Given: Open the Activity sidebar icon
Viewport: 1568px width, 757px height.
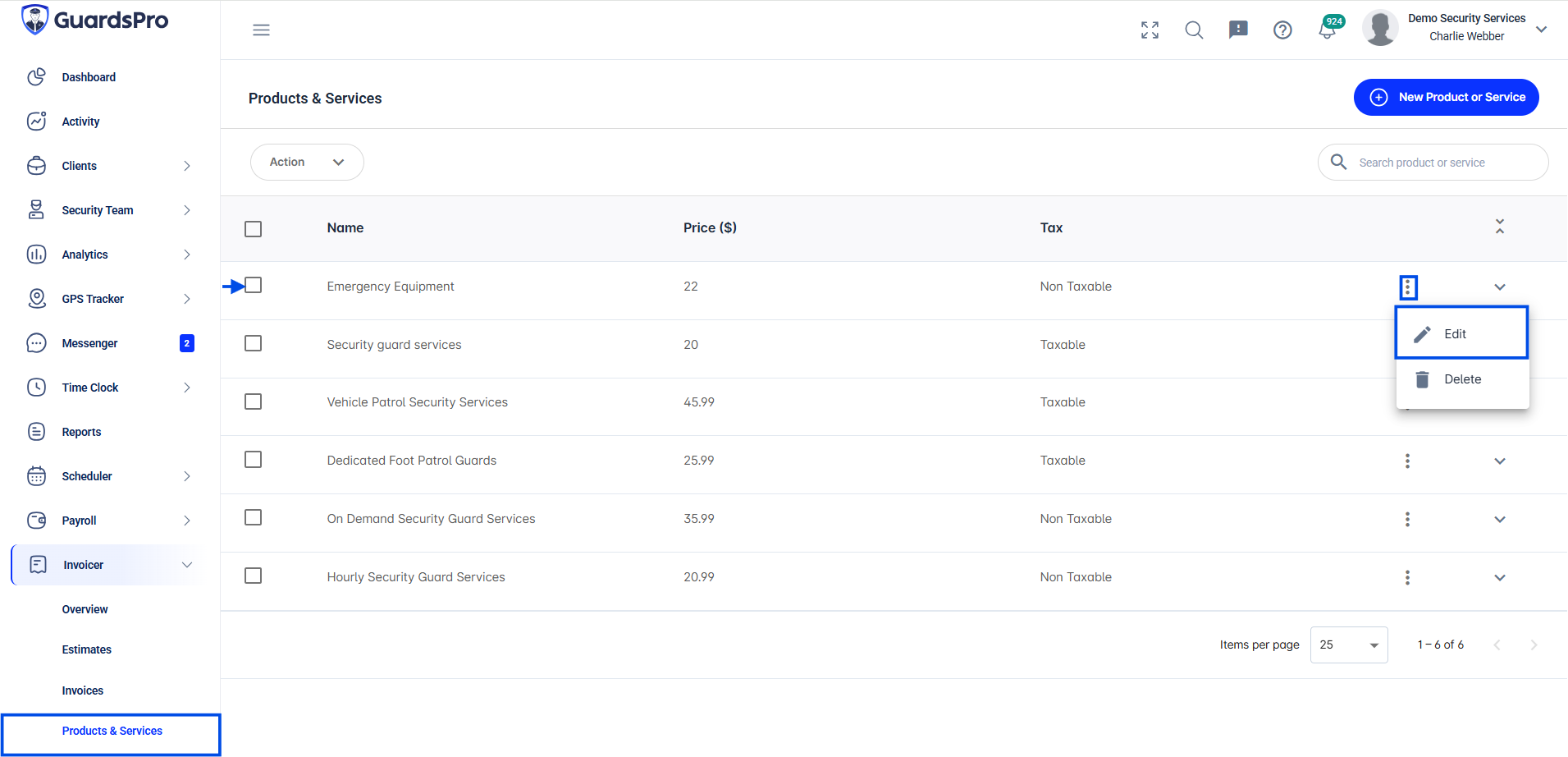Looking at the screenshot, I should pos(36,122).
